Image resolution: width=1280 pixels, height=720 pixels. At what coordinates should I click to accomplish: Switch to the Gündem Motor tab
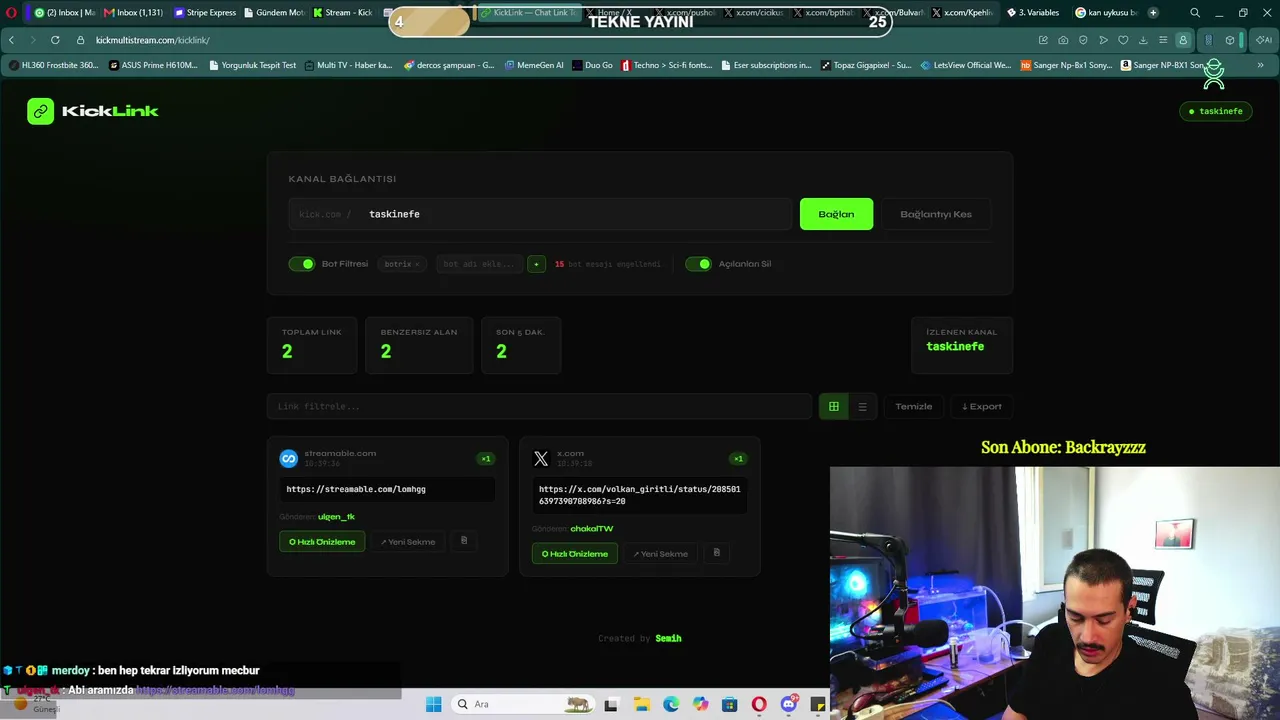[275, 13]
